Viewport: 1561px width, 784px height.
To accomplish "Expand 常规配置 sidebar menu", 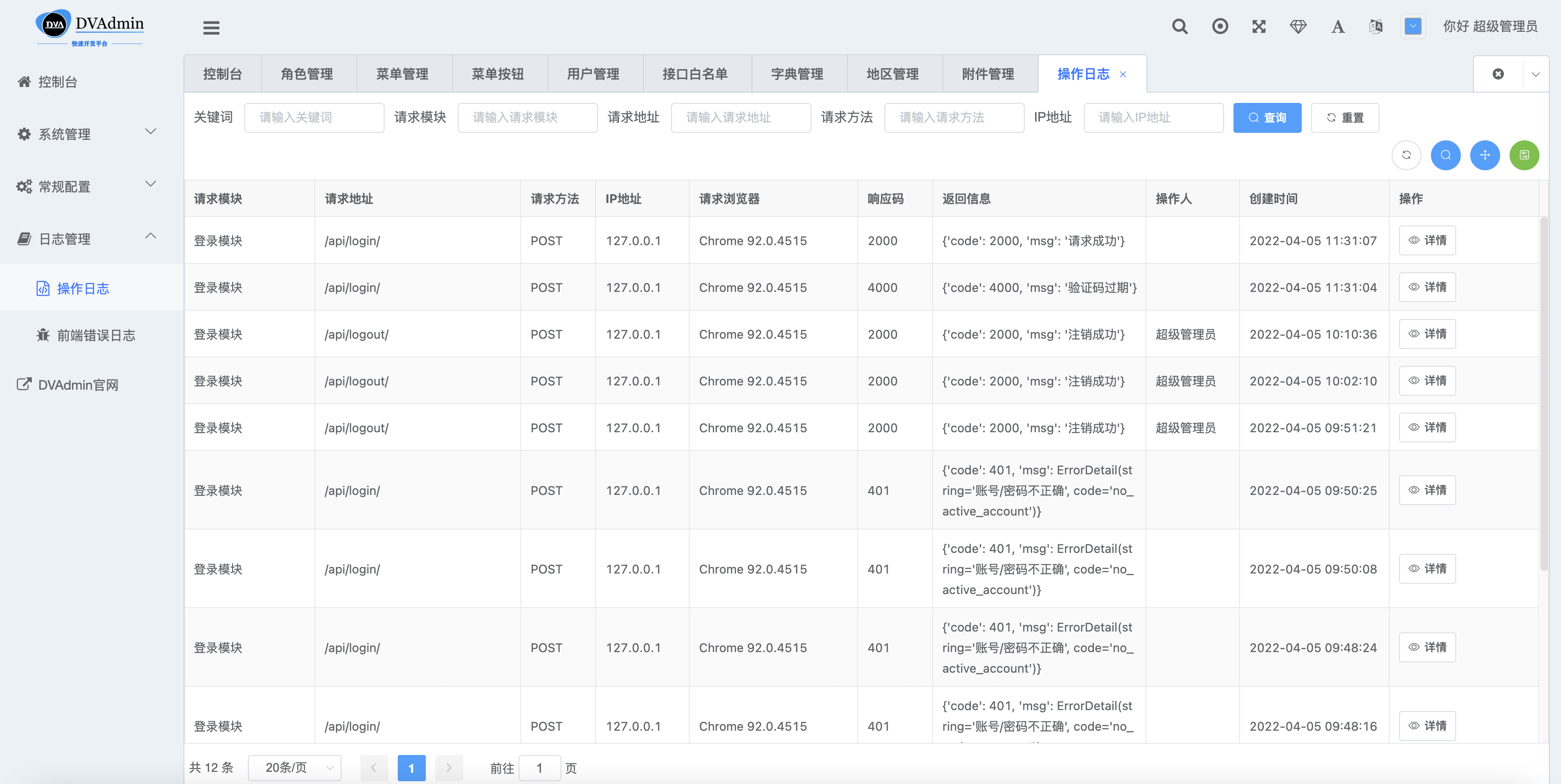I will click(92, 187).
